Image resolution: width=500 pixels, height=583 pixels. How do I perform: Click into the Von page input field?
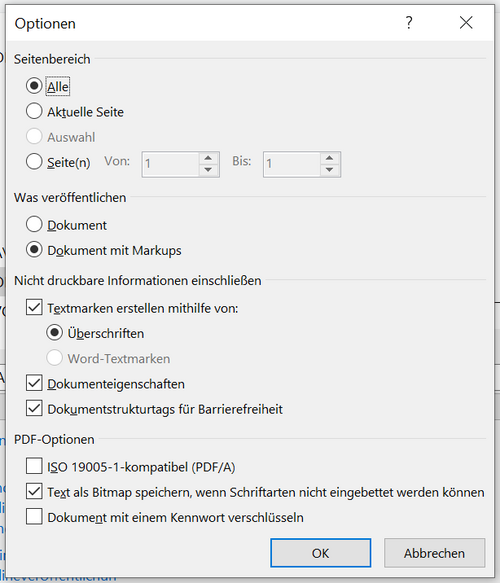tap(171, 164)
